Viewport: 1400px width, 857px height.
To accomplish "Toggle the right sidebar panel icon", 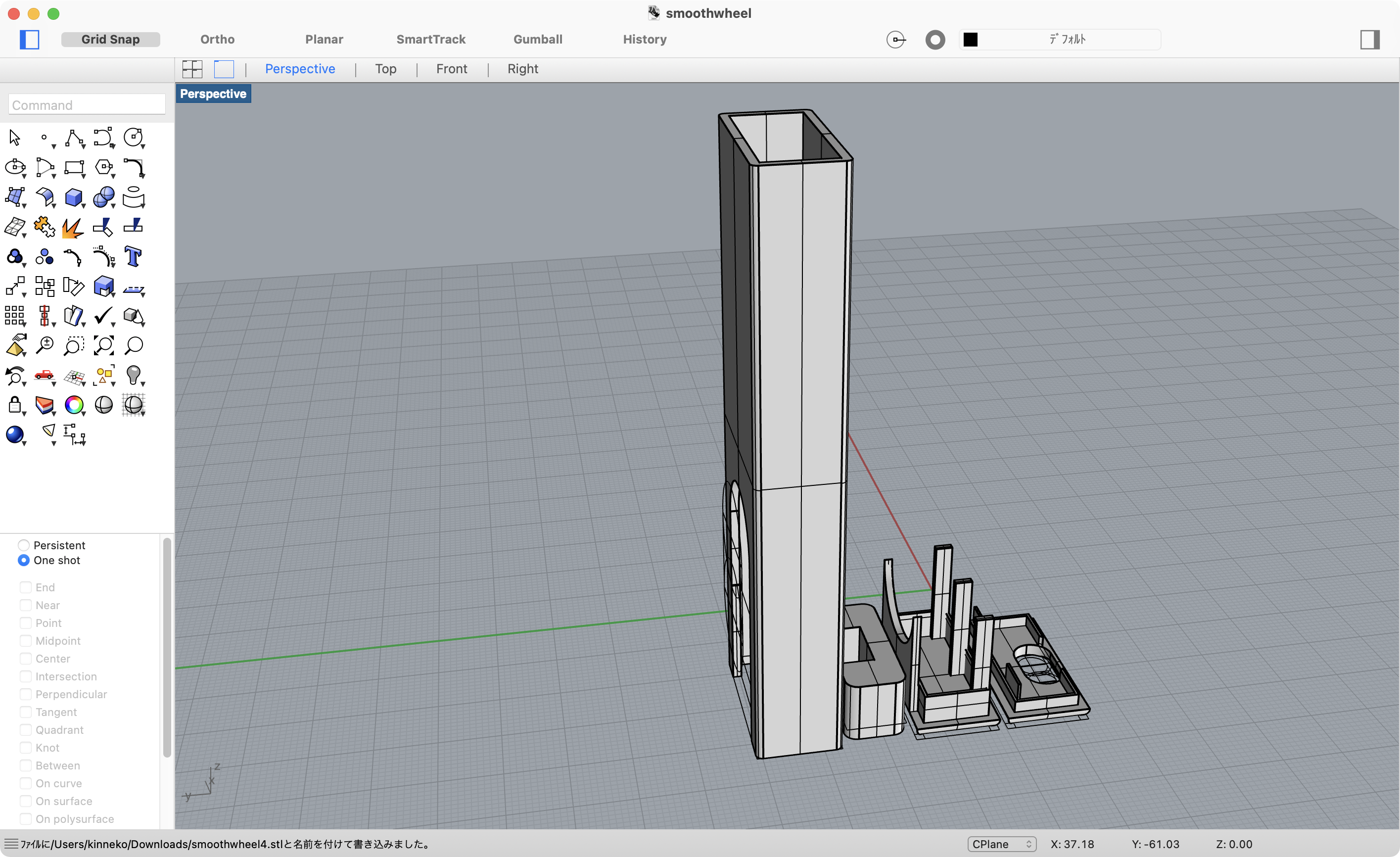I will (x=1369, y=39).
